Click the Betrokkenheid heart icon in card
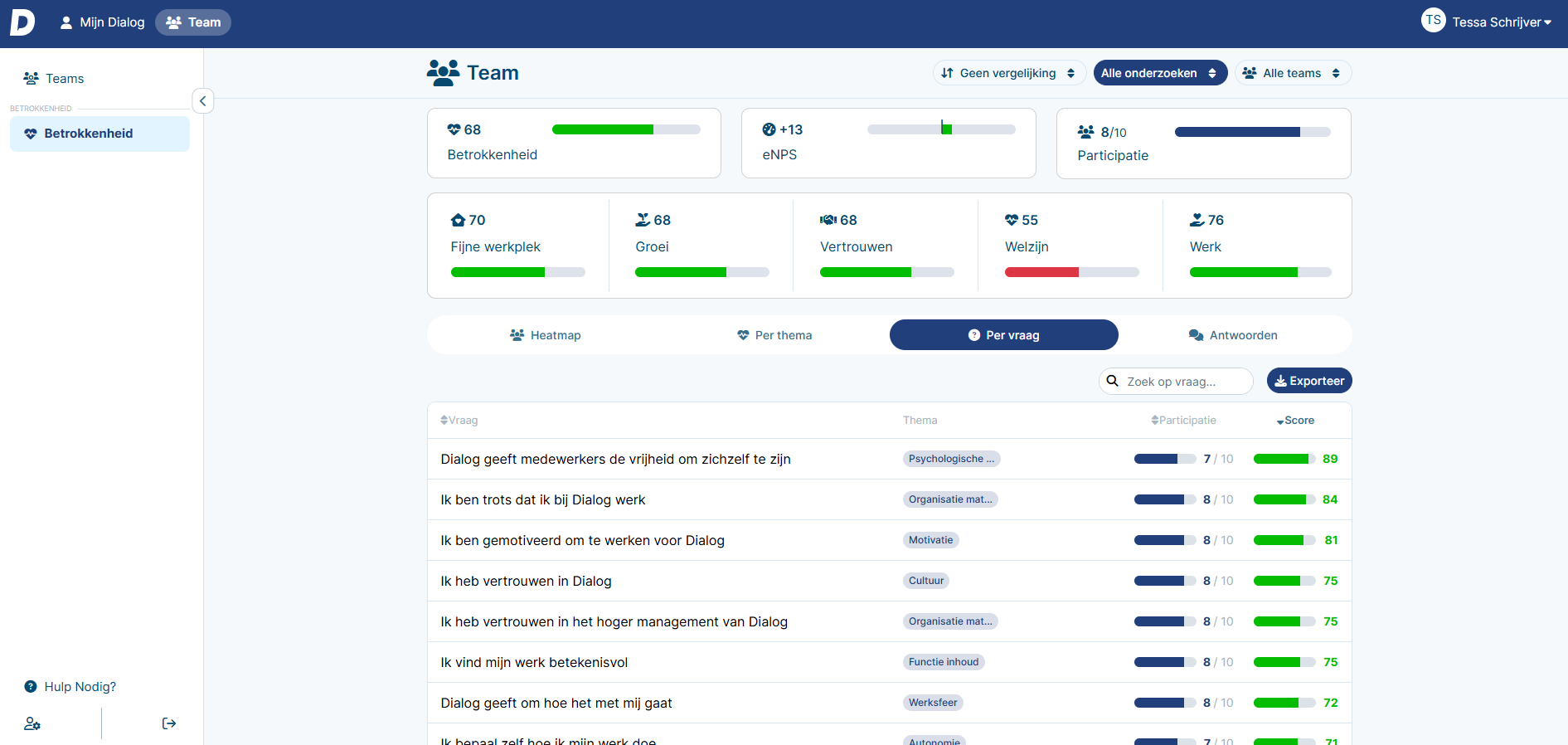 pos(454,129)
